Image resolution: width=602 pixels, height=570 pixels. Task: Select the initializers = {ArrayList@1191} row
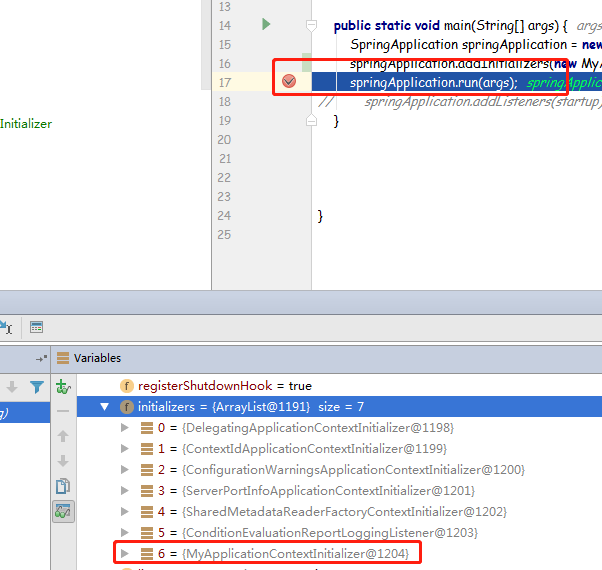coord(339,407)
